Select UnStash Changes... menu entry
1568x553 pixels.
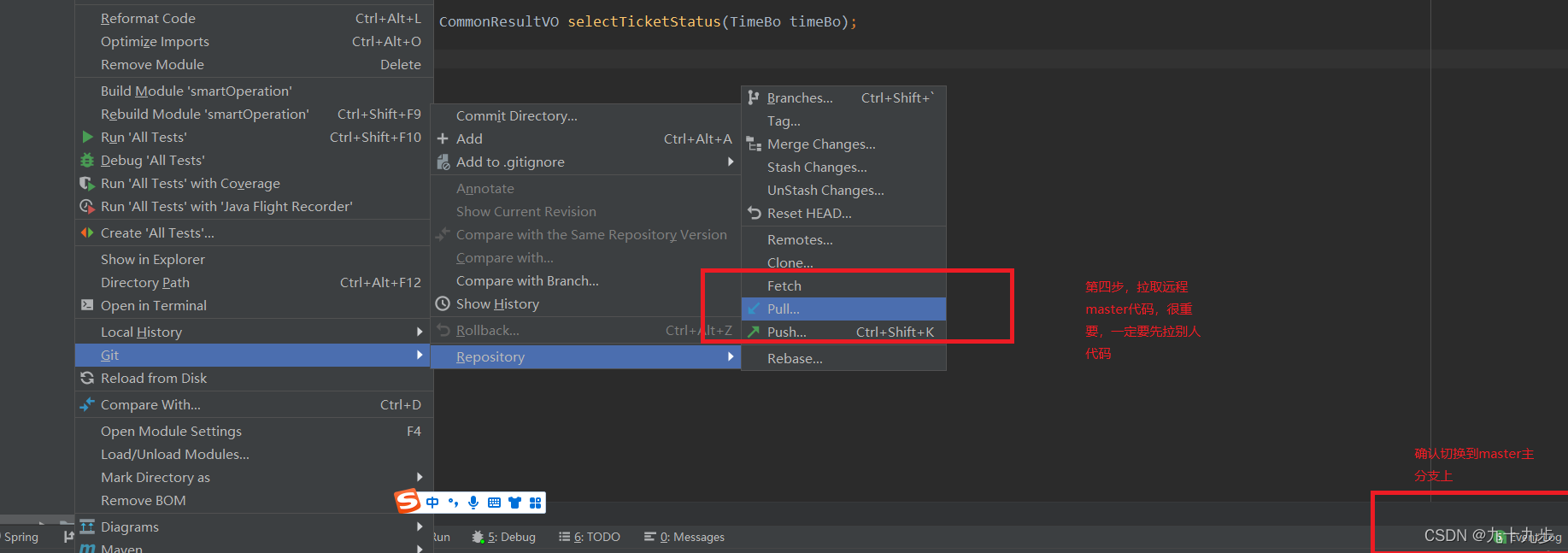coord(843,190)
